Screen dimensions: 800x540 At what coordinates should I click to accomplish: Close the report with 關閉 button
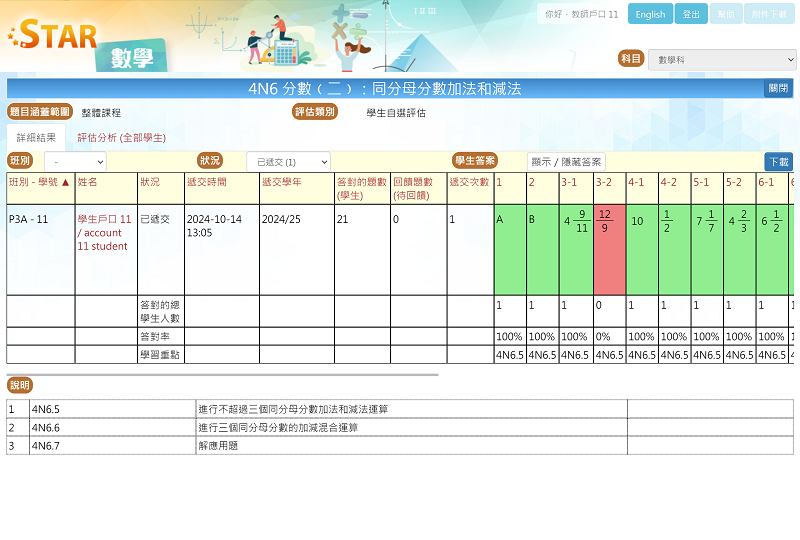778,88
